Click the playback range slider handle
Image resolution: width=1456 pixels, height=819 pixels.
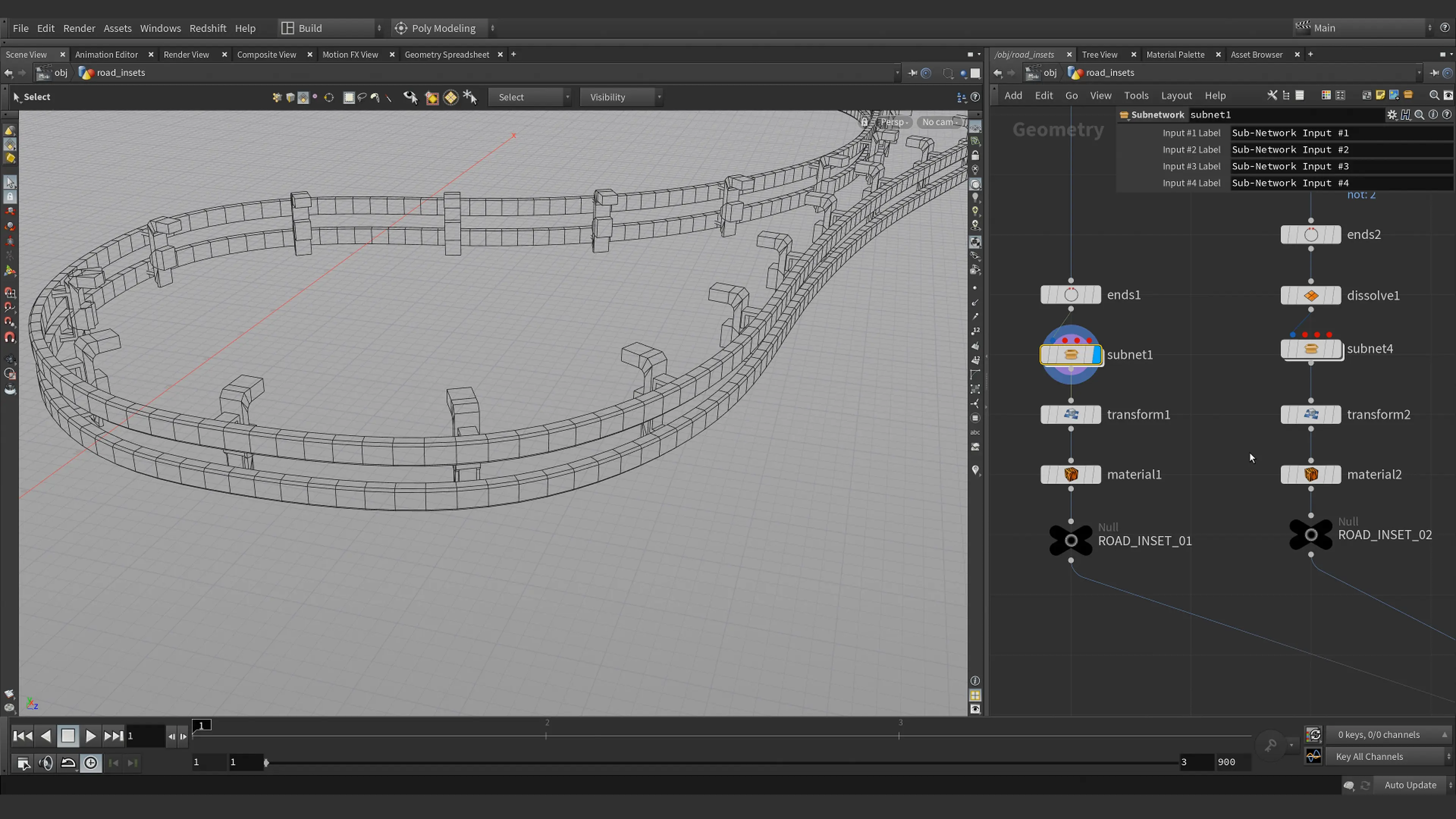(x=266, y=763)
